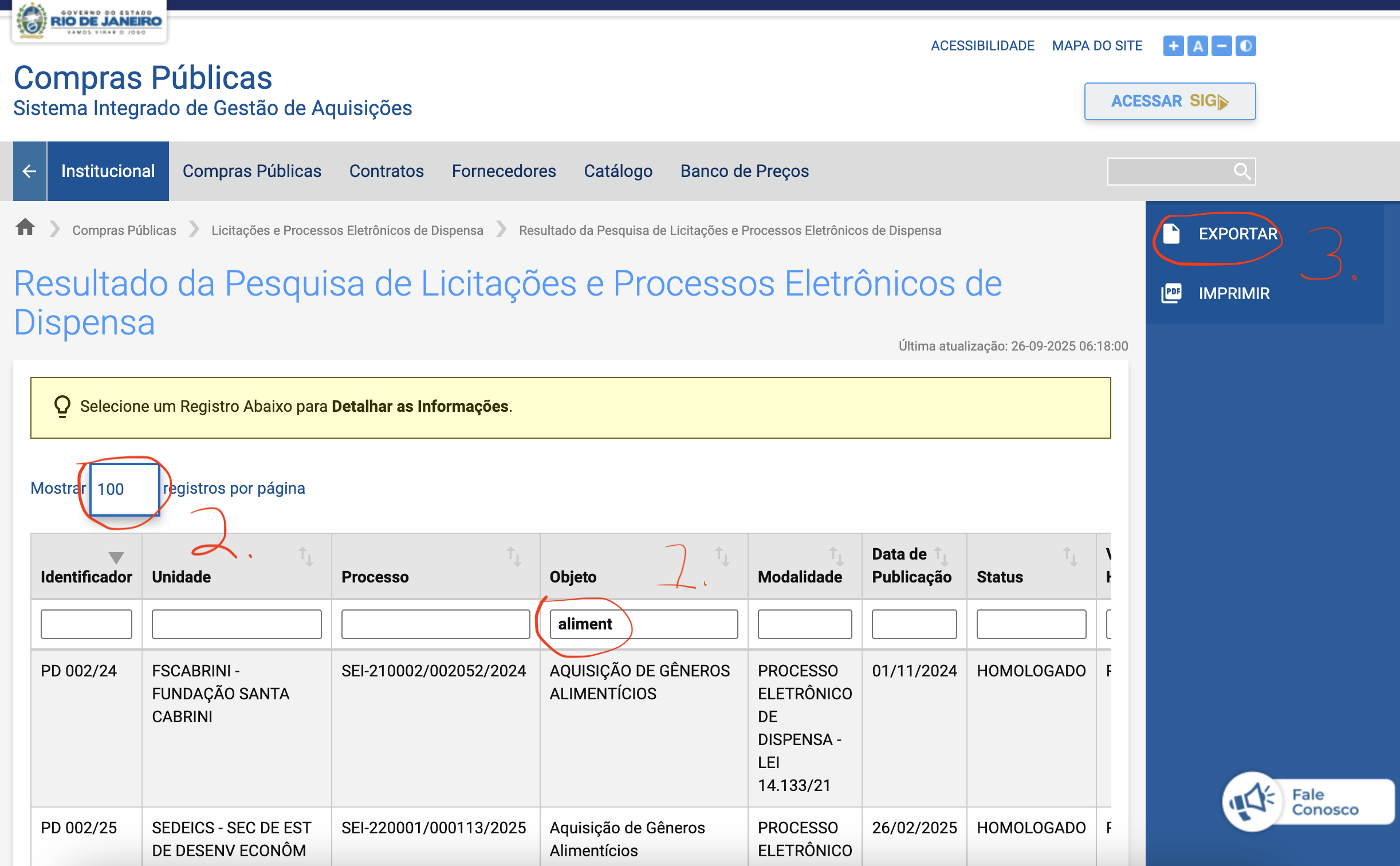Click the back arrow in navigation bar
This screenshot has height=866, width=1400.
coord(30,171)
